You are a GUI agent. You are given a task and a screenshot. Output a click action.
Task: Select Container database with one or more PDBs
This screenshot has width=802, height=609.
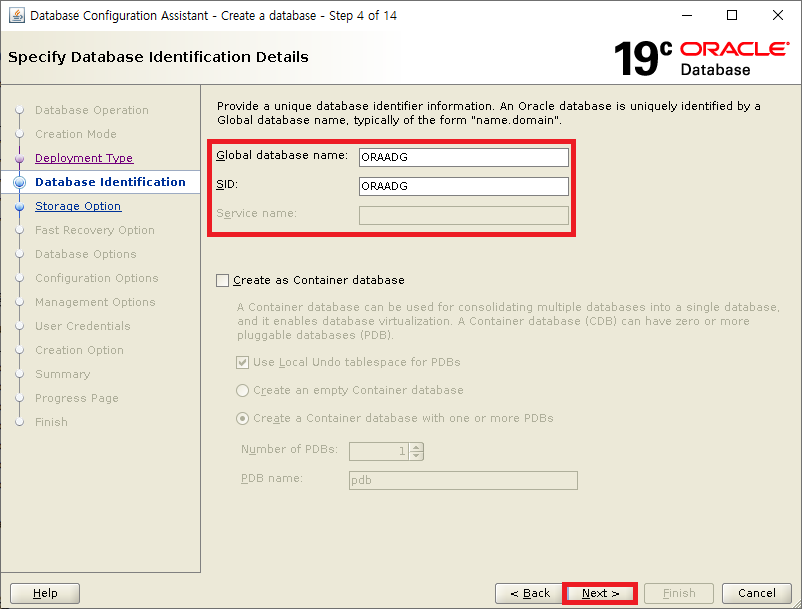point(242,419)
